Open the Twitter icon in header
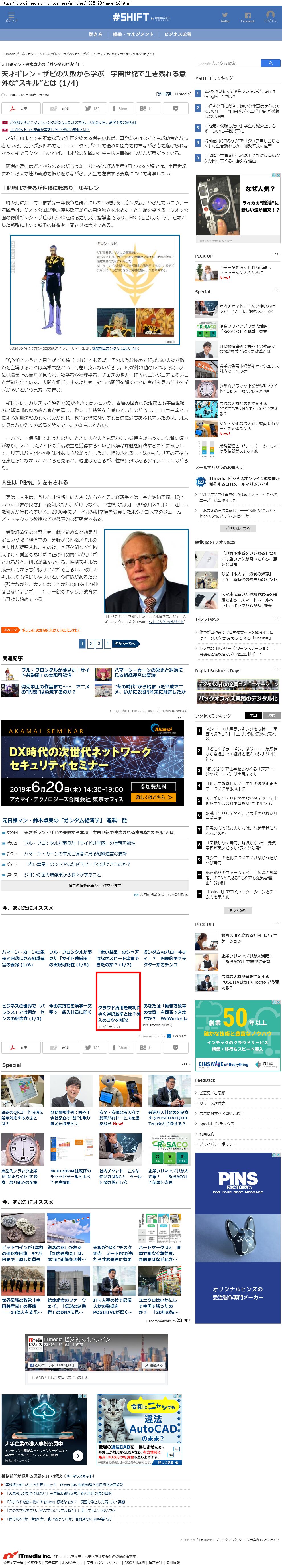 pyautogui.click(x=225, y=17)
